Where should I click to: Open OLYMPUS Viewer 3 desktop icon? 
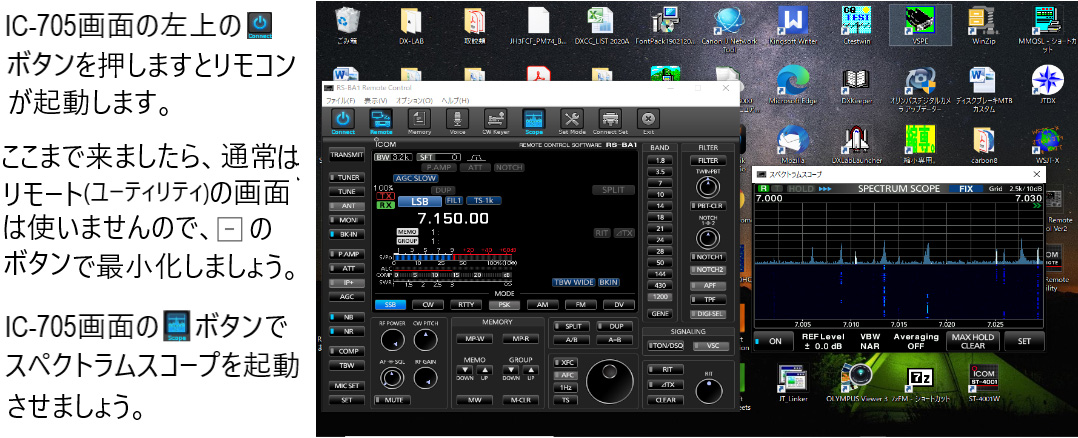(x=857, y=382)
